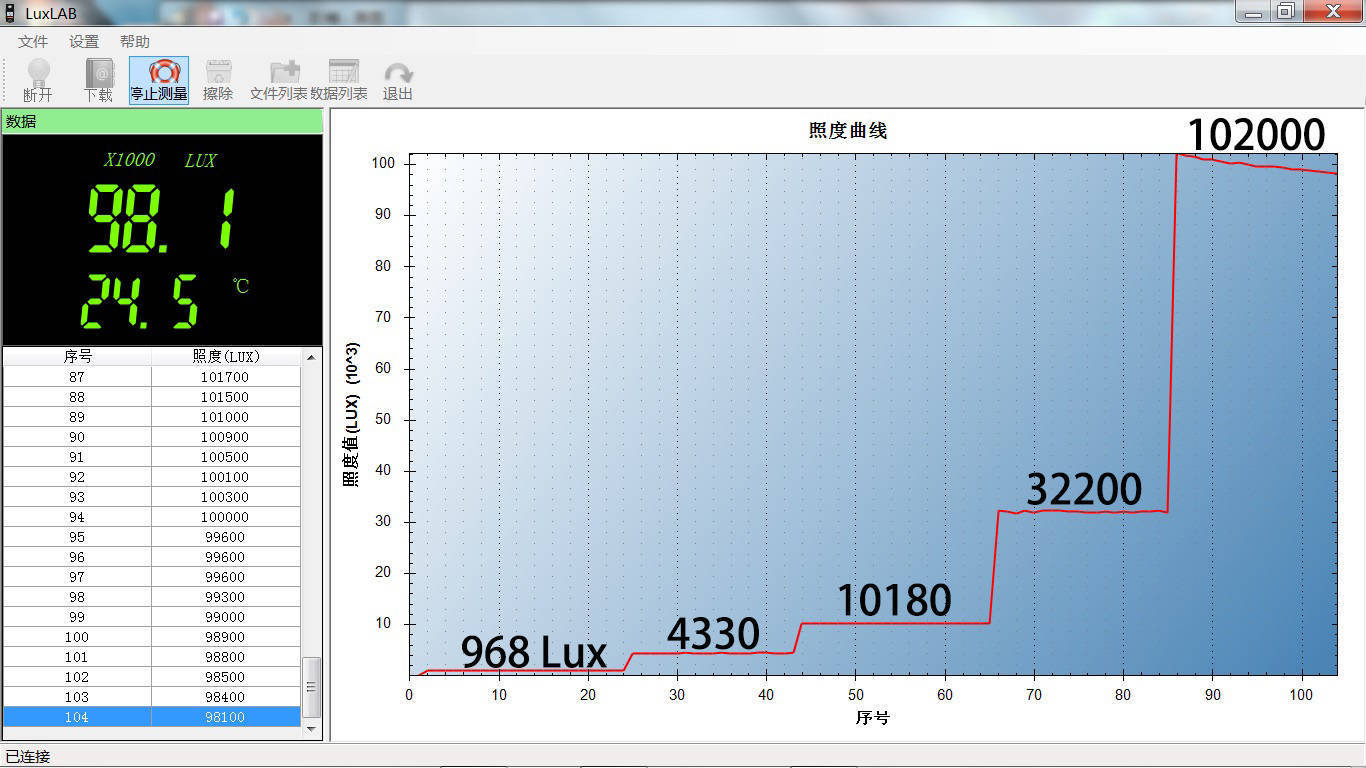Click the X1000 range indicator
Viewport: 1366px width, 768px height.
tap(130, 160)
